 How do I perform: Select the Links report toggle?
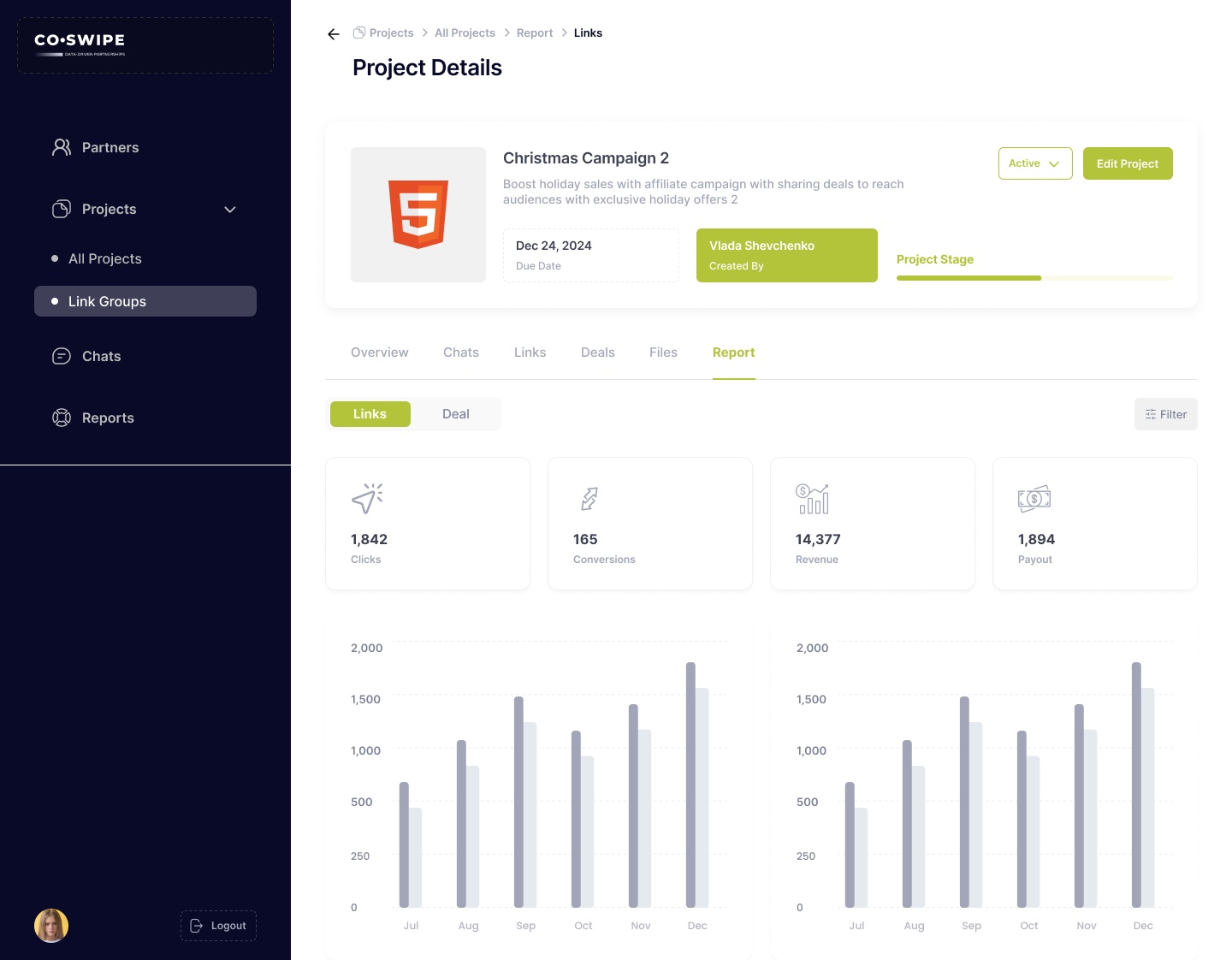[x=370, y=414]
